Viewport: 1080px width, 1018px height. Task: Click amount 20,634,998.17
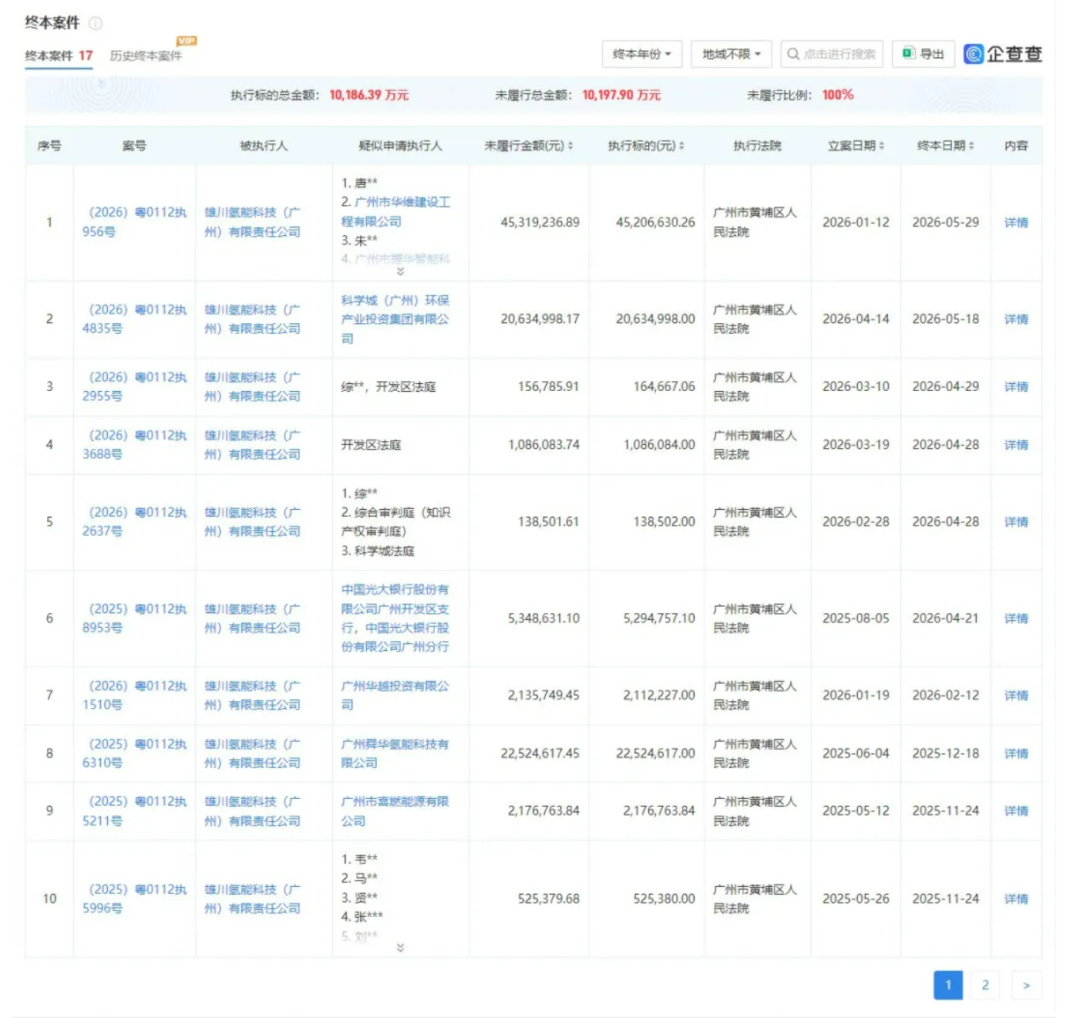pos(540,319)
